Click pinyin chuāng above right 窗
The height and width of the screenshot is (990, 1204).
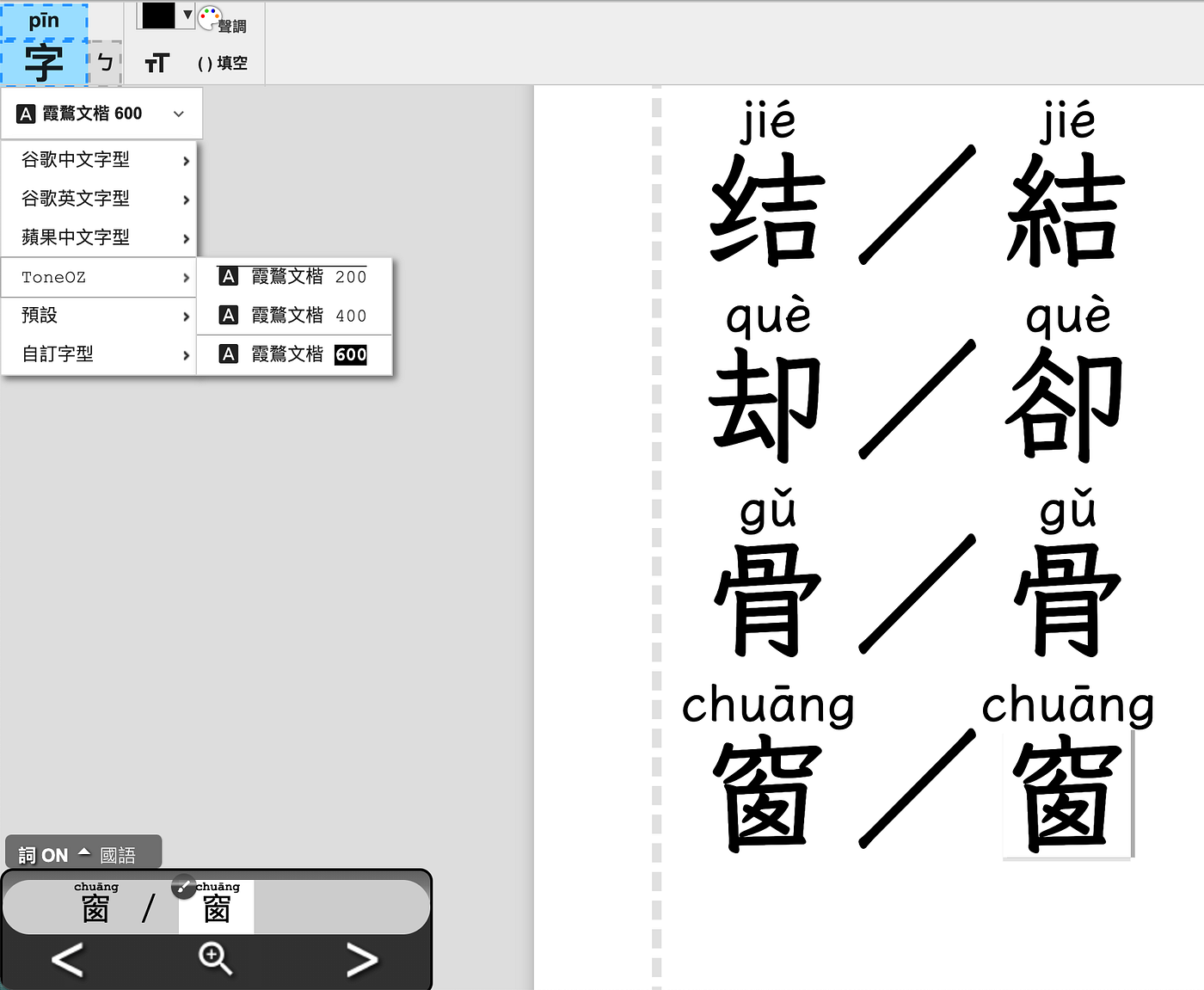(x=1068, y=705)
